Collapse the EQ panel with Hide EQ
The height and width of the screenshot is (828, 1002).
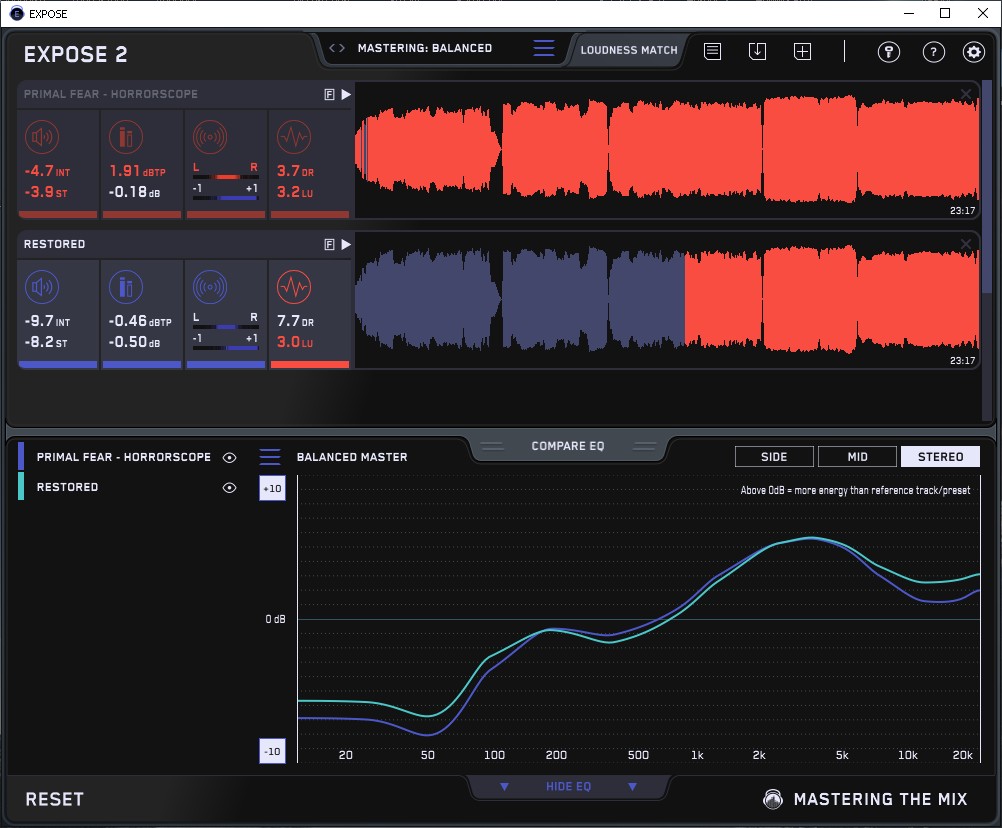point(568,787)
